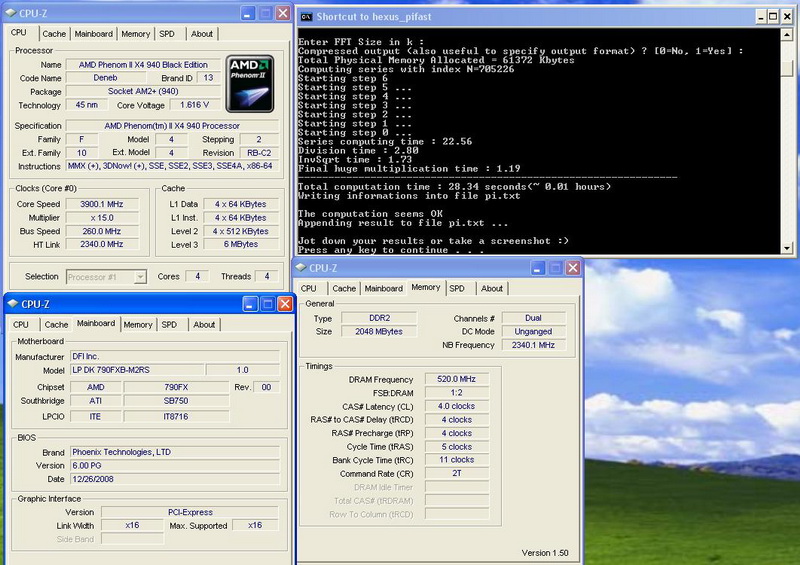
Task: Switch to Memory tab in top CPU-Z window
Action: tap(135, 34)
